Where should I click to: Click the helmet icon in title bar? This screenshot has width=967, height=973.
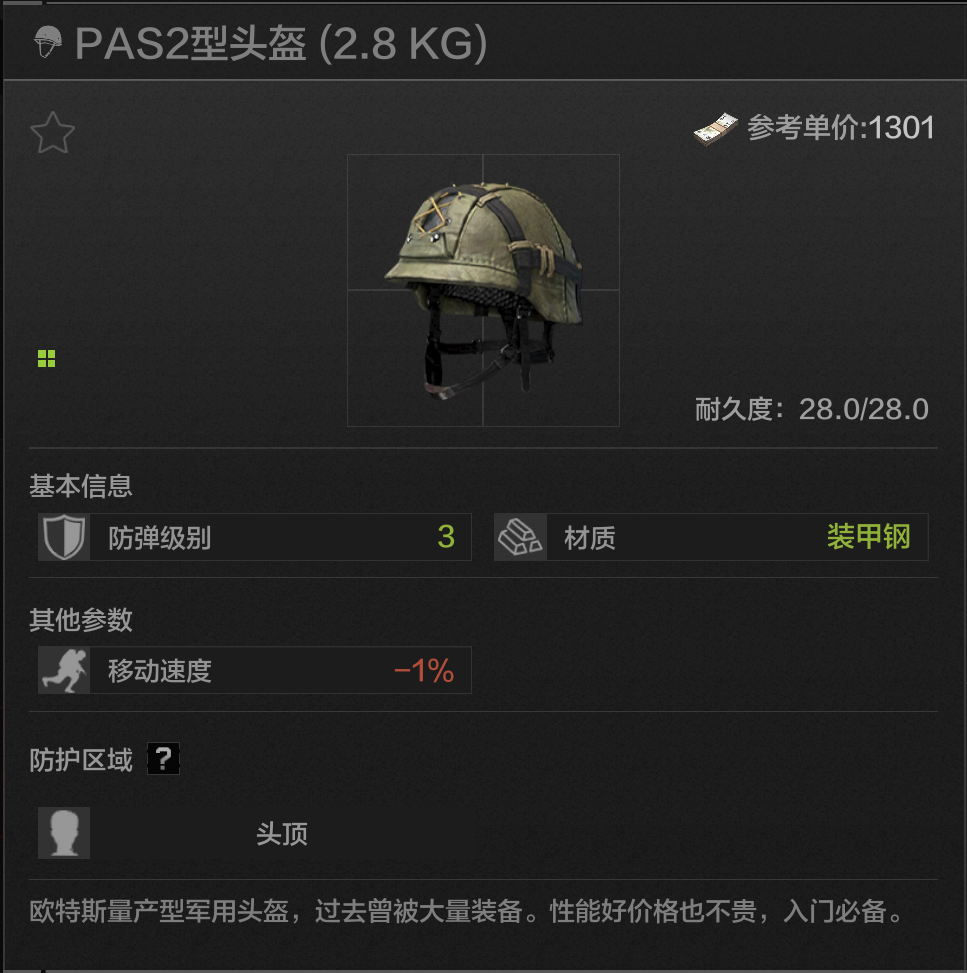[x=48, y=42]
